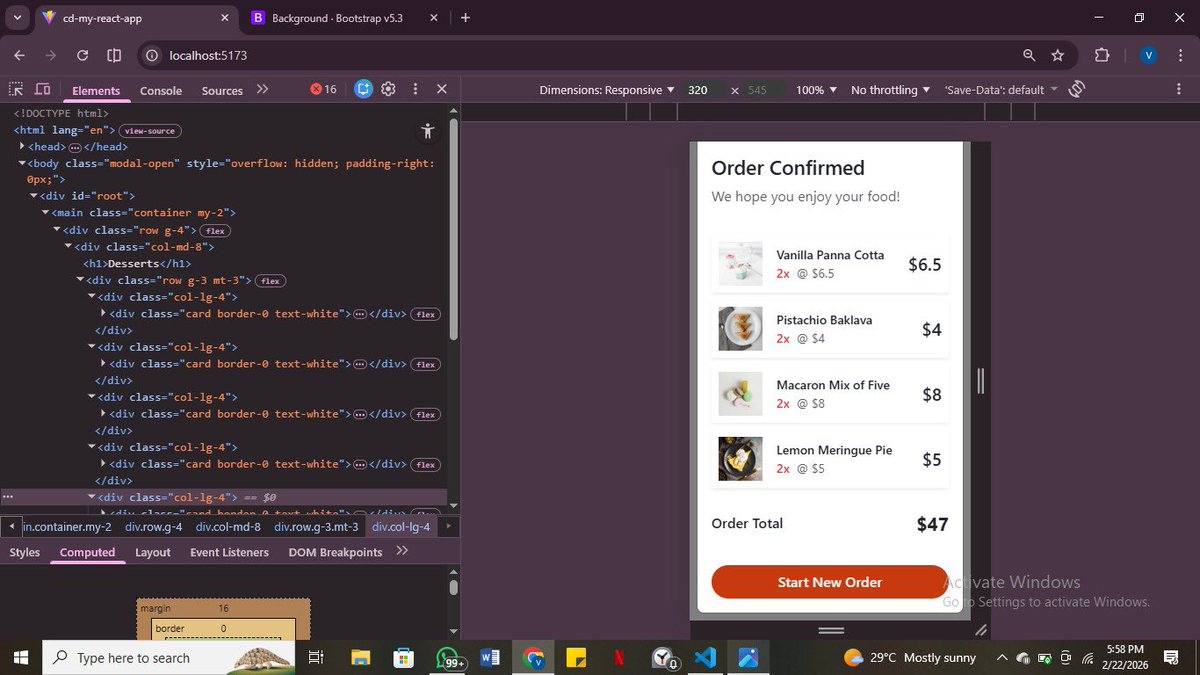Toggle the device toolbar icon in DevTools
This screenshot has width=1200, height=675.
point(43,89)
